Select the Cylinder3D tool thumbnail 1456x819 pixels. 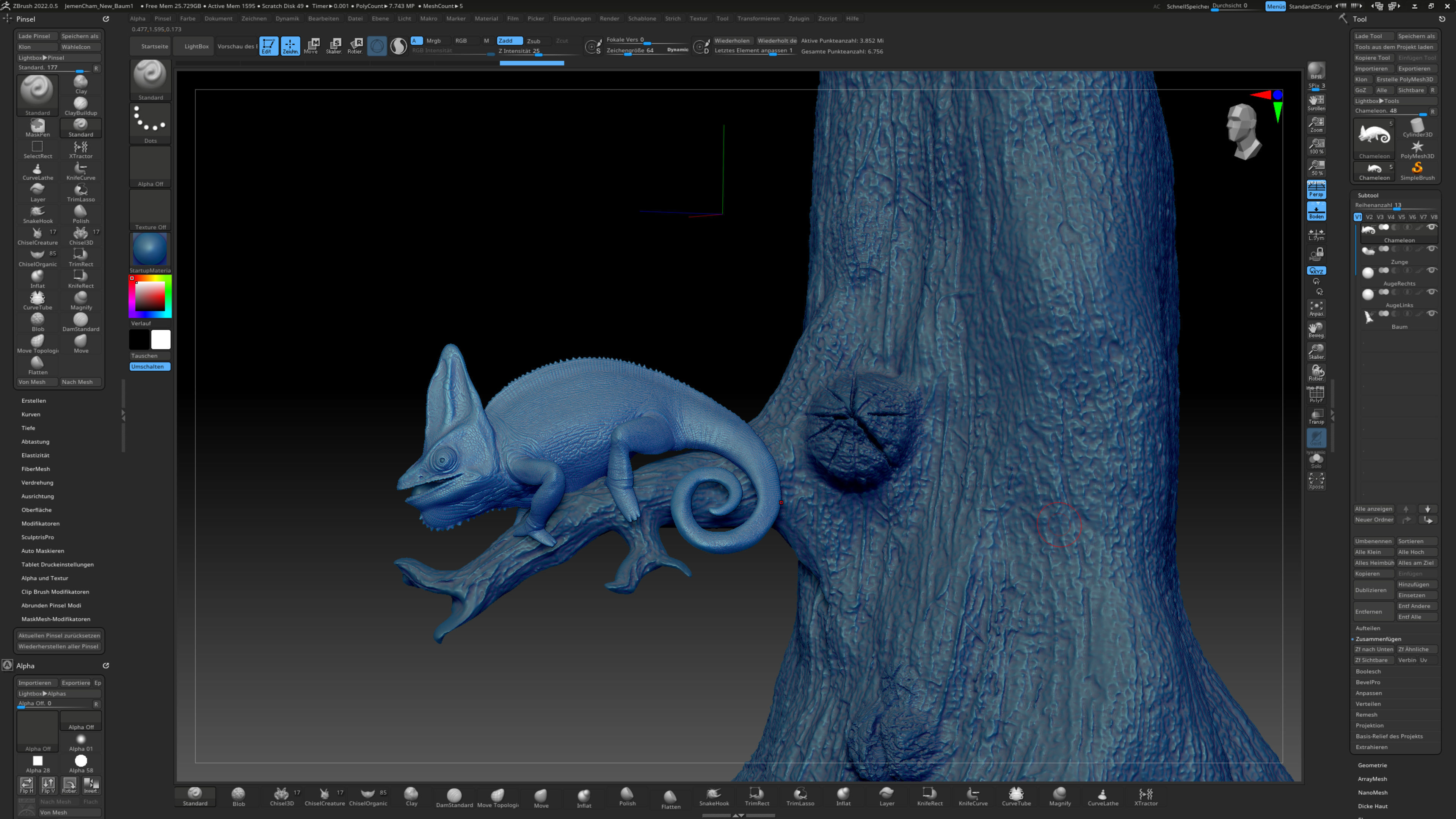1418,128
